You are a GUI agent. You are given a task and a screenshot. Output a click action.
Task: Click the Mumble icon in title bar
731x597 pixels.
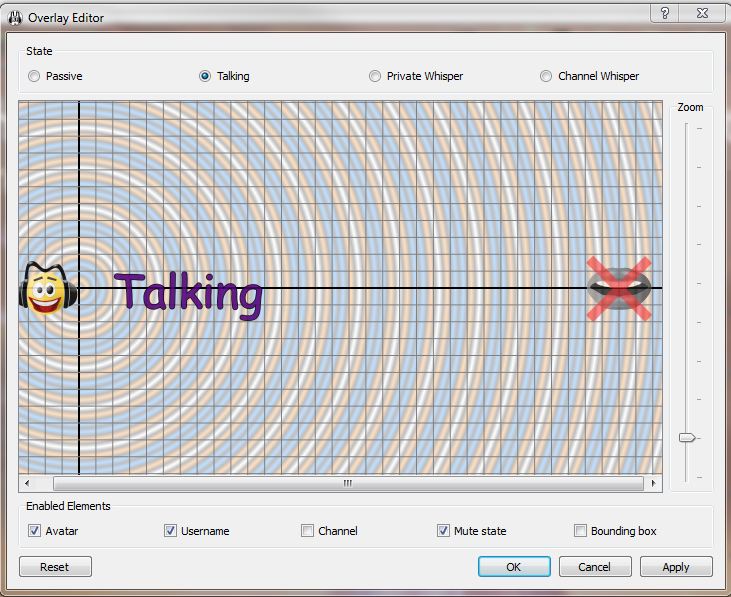pyautogui.click(x=14, y=17)
